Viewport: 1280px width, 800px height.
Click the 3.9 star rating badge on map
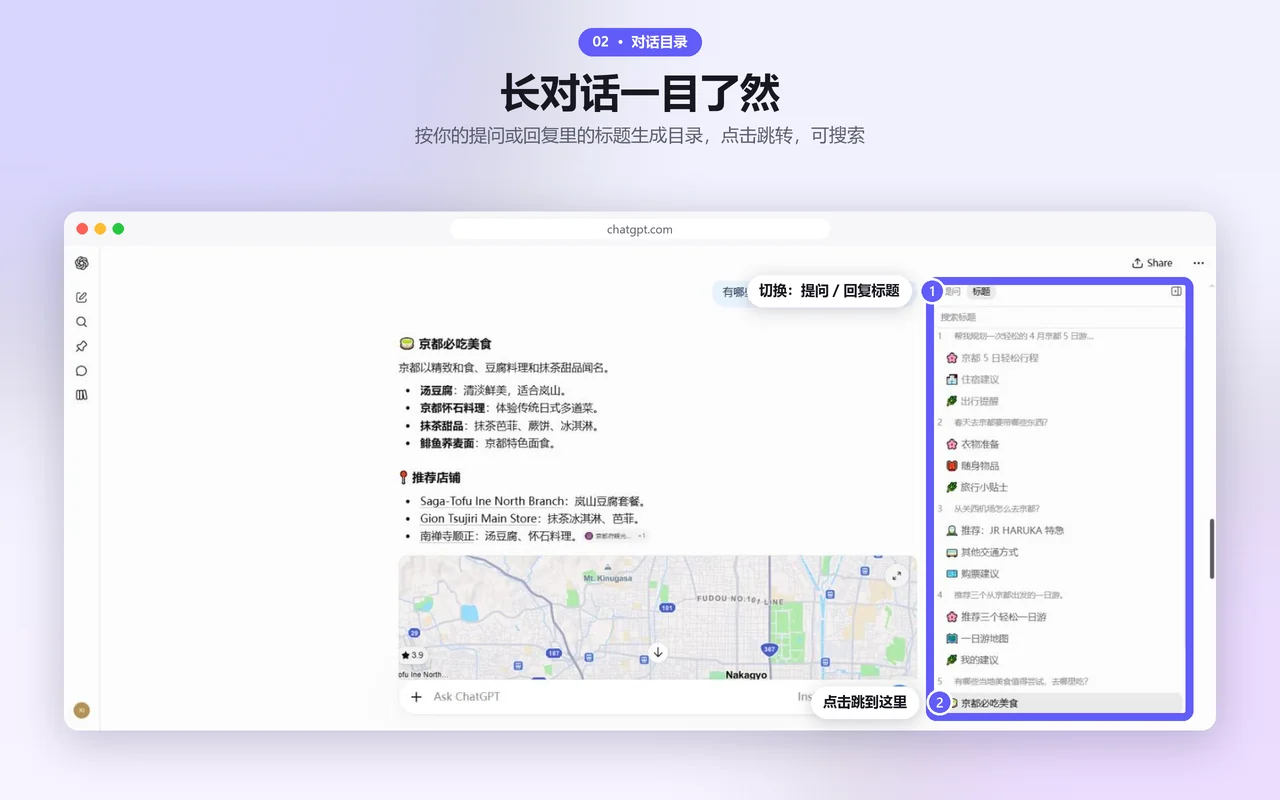tap(412, 655)
